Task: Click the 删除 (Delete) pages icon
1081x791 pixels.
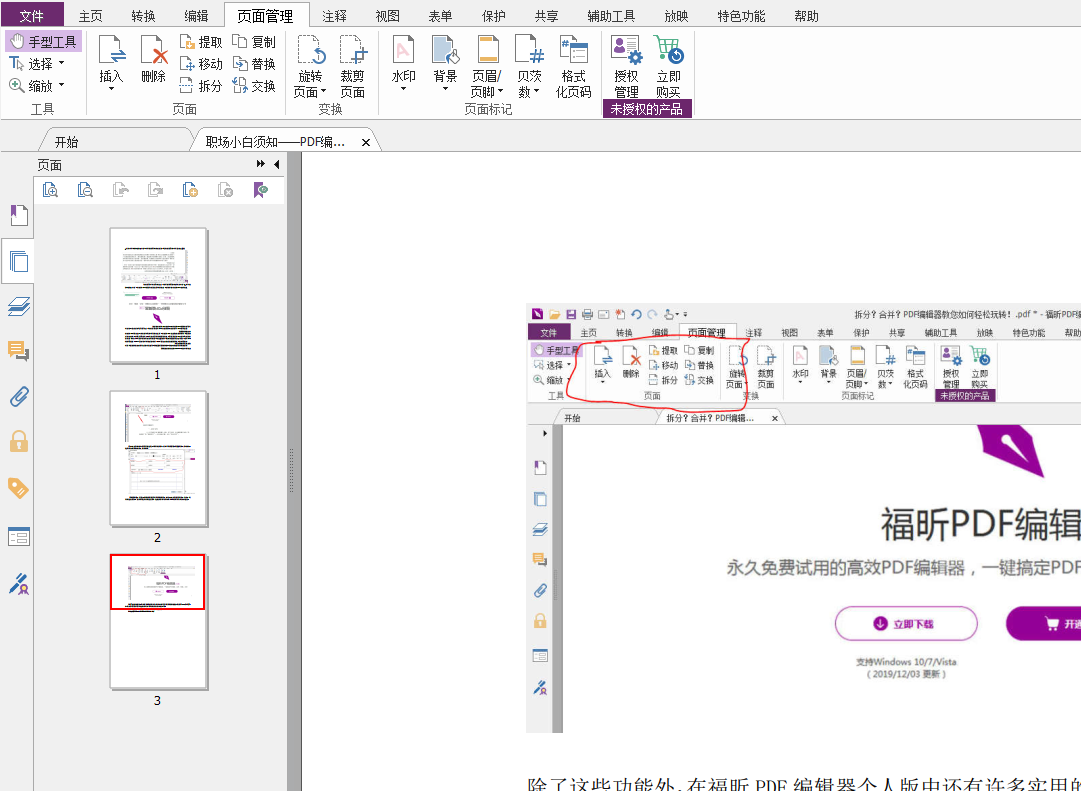Action: (153, 59)
